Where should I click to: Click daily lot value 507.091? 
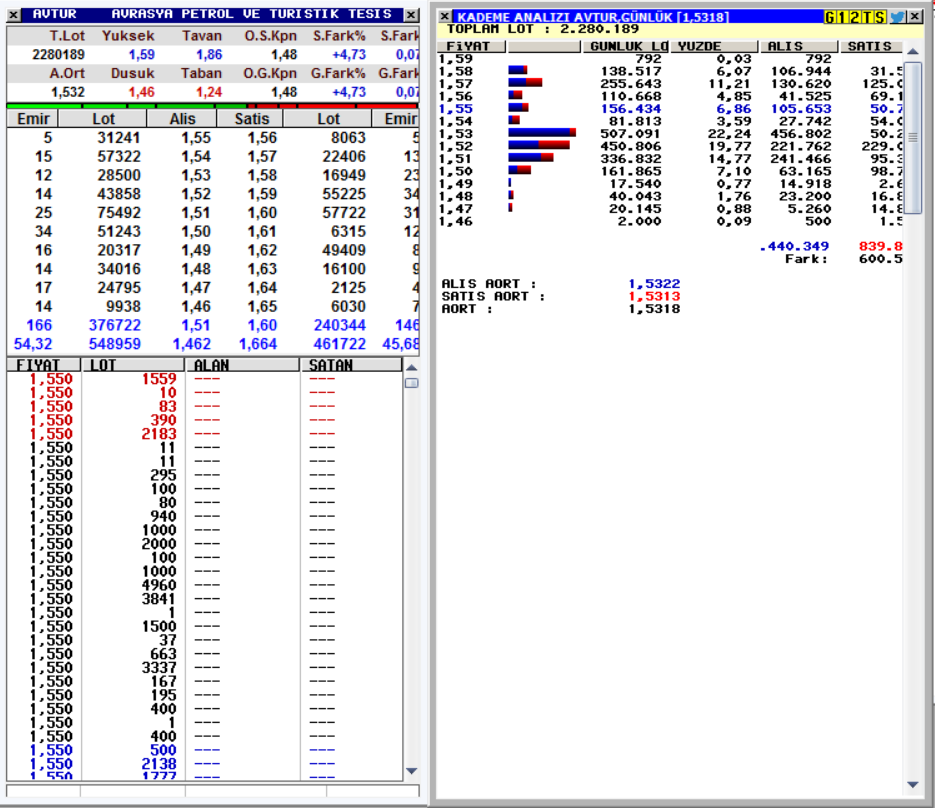[630, 134]
